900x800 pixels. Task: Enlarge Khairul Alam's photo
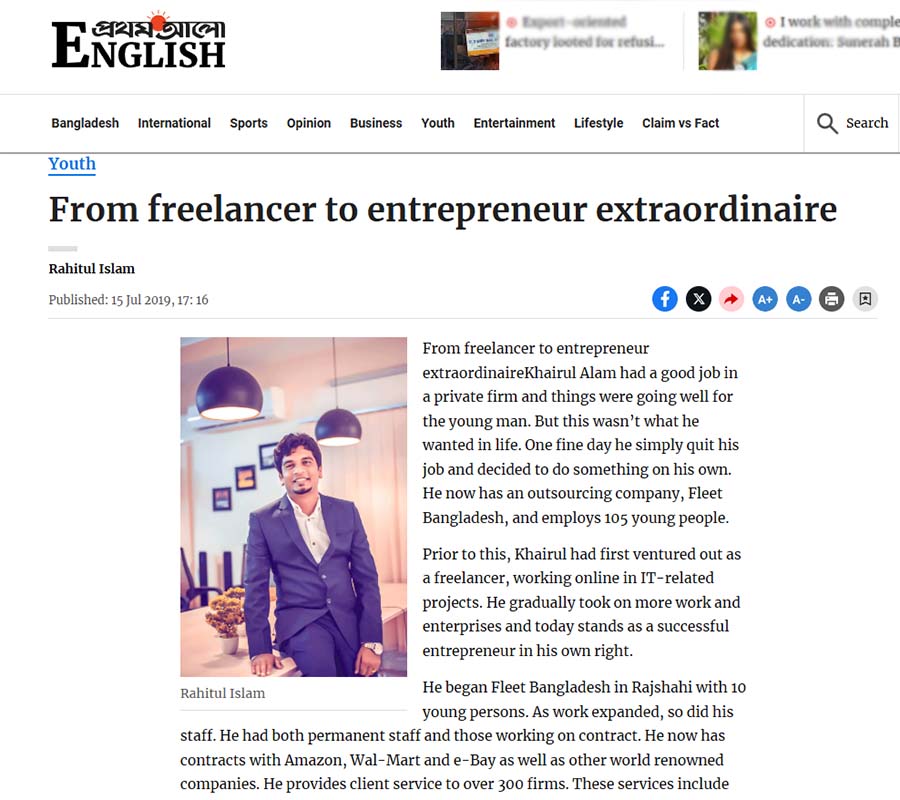[x=293, y=505]
